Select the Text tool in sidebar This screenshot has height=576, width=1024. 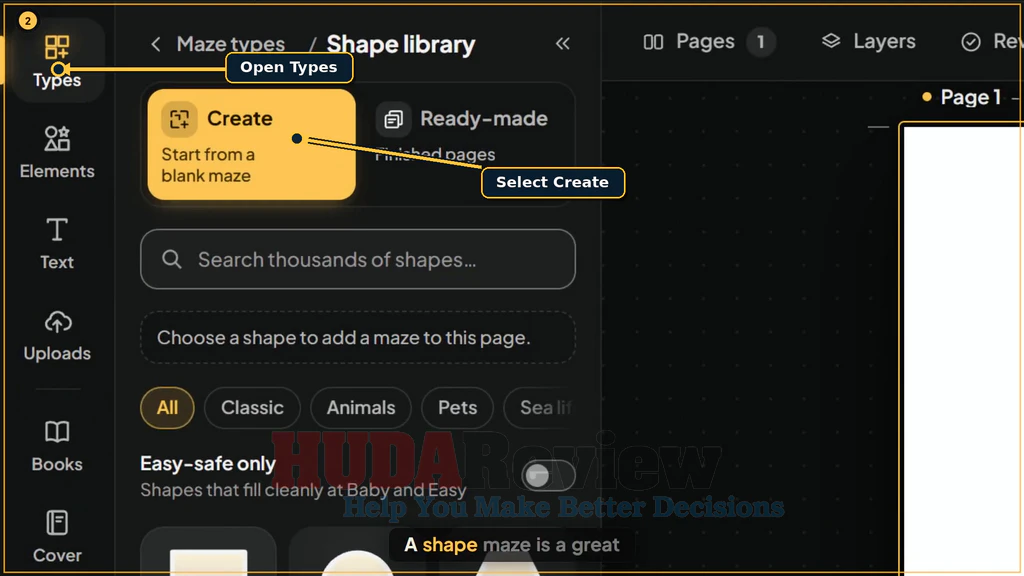57,243
